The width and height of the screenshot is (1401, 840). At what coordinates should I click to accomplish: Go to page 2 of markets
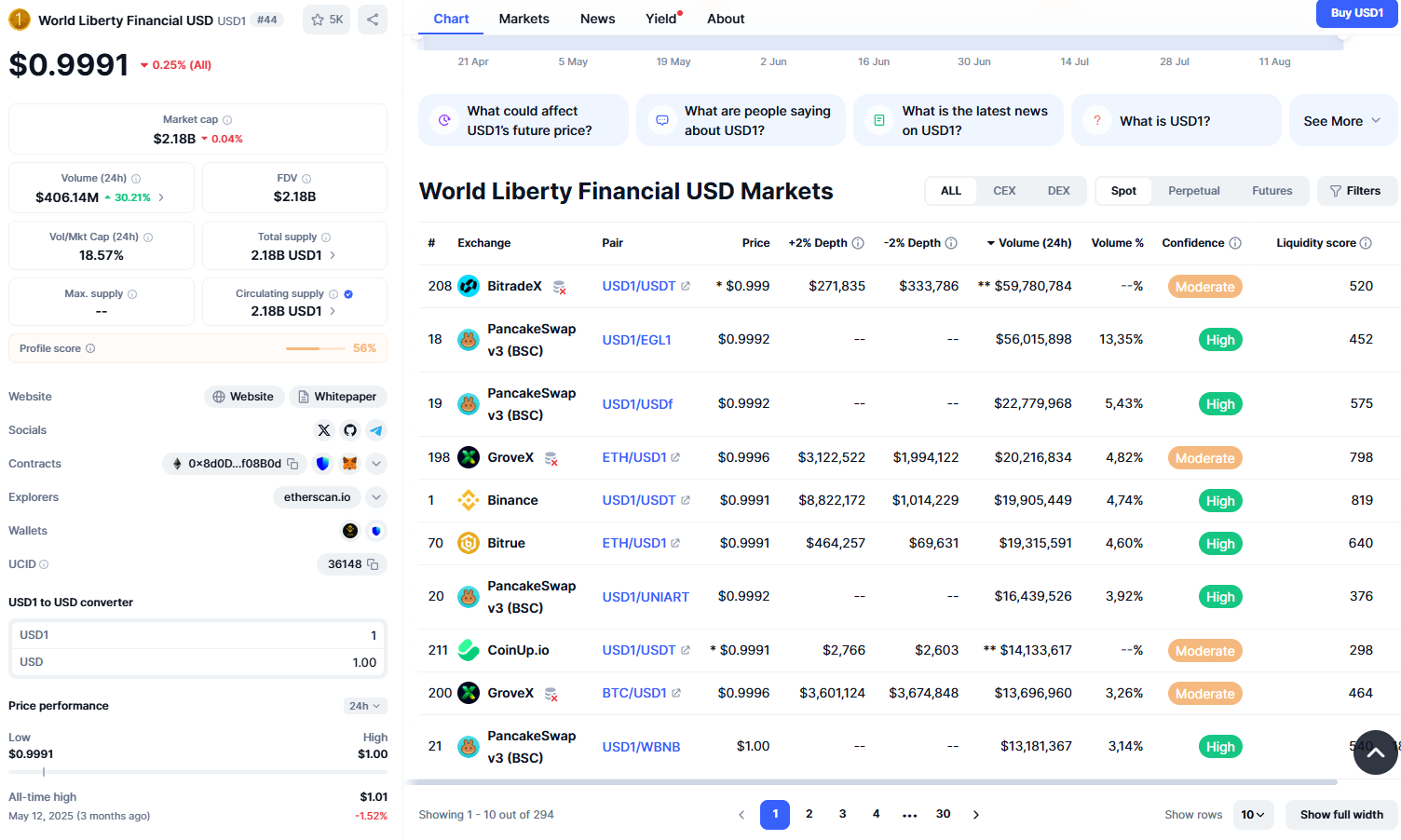[809, 814]
